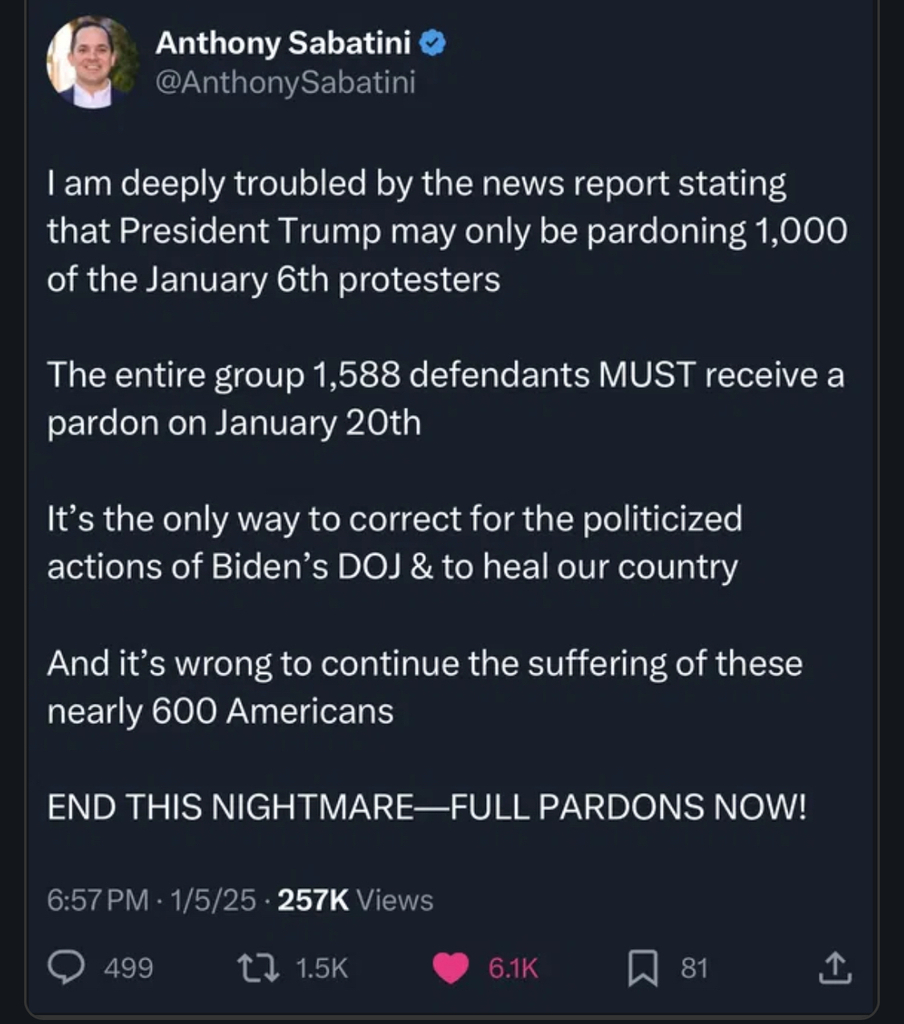The width and height of the screenshot is (904, 1024).
Task: Click the share upload icon
Action: coord(834,967)
